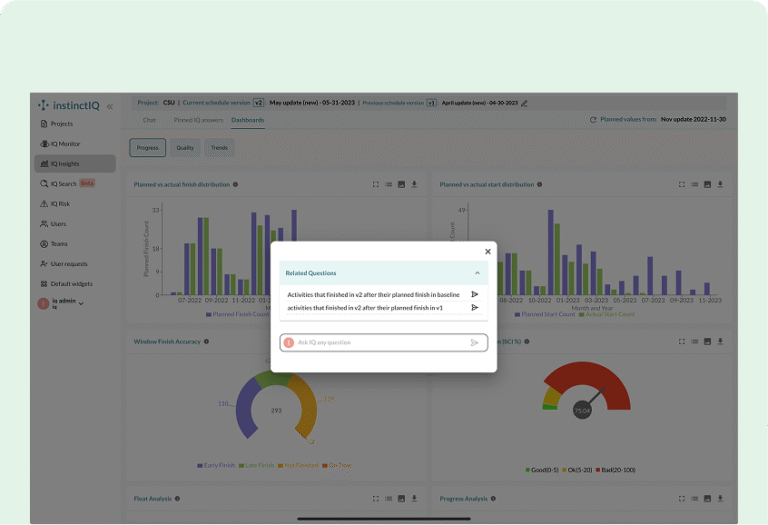Download Float Analysis widget data
This screenshot has height=525, width=768.
tap(414, 499)
